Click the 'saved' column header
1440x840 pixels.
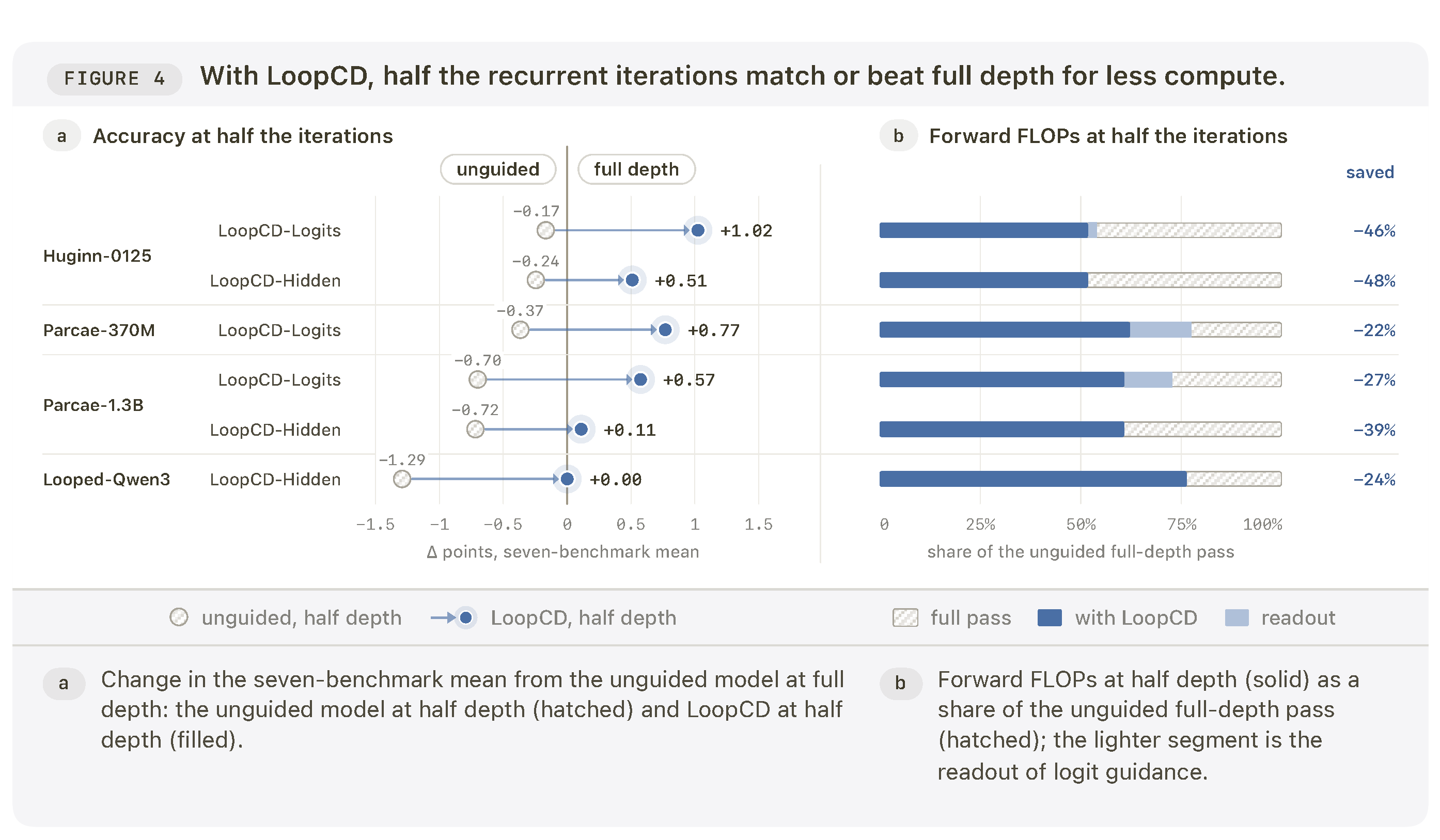(1370, 172)
